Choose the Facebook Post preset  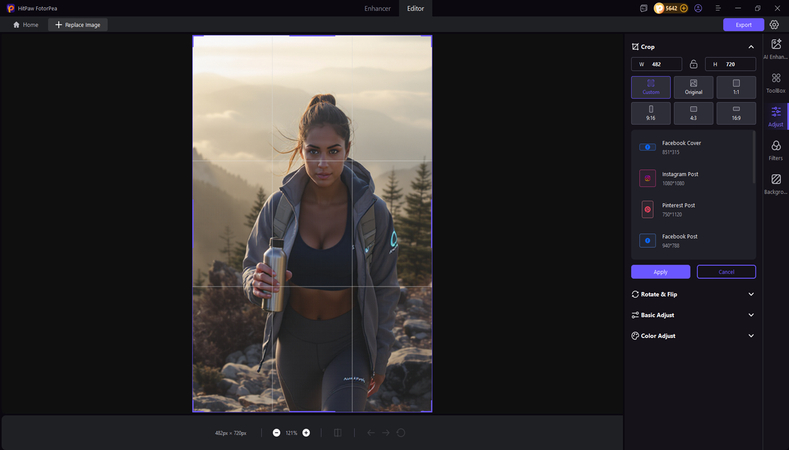692,241
